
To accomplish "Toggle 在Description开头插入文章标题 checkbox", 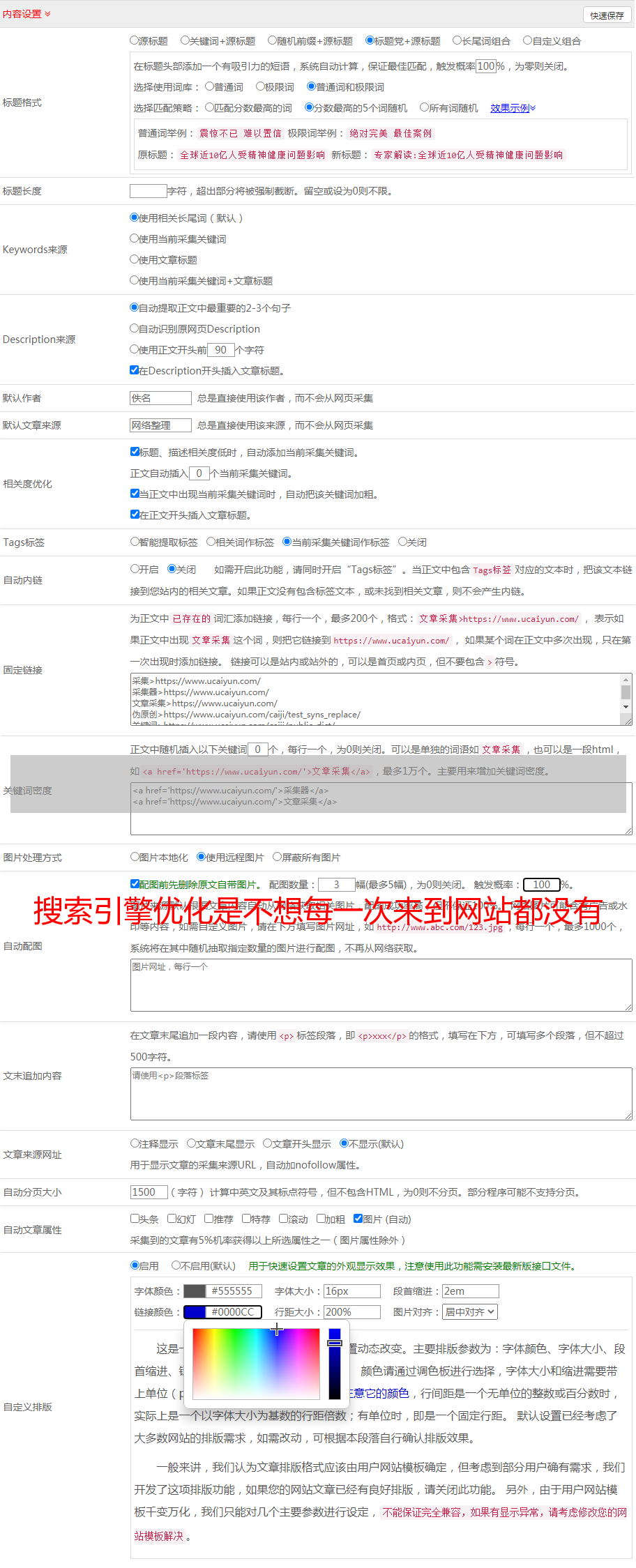I will coord(135,370).
